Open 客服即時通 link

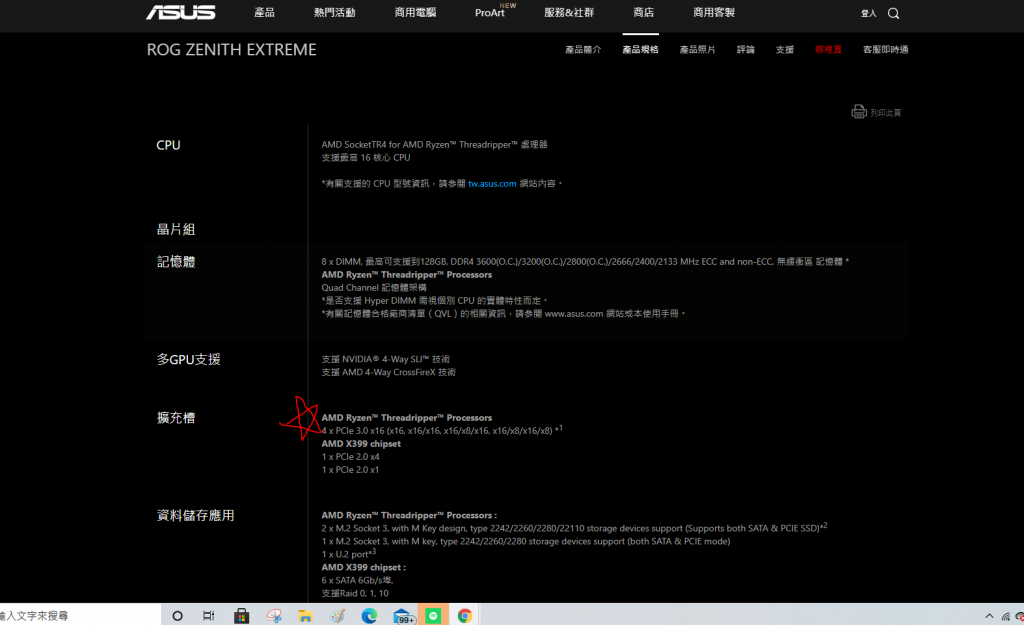886,50
